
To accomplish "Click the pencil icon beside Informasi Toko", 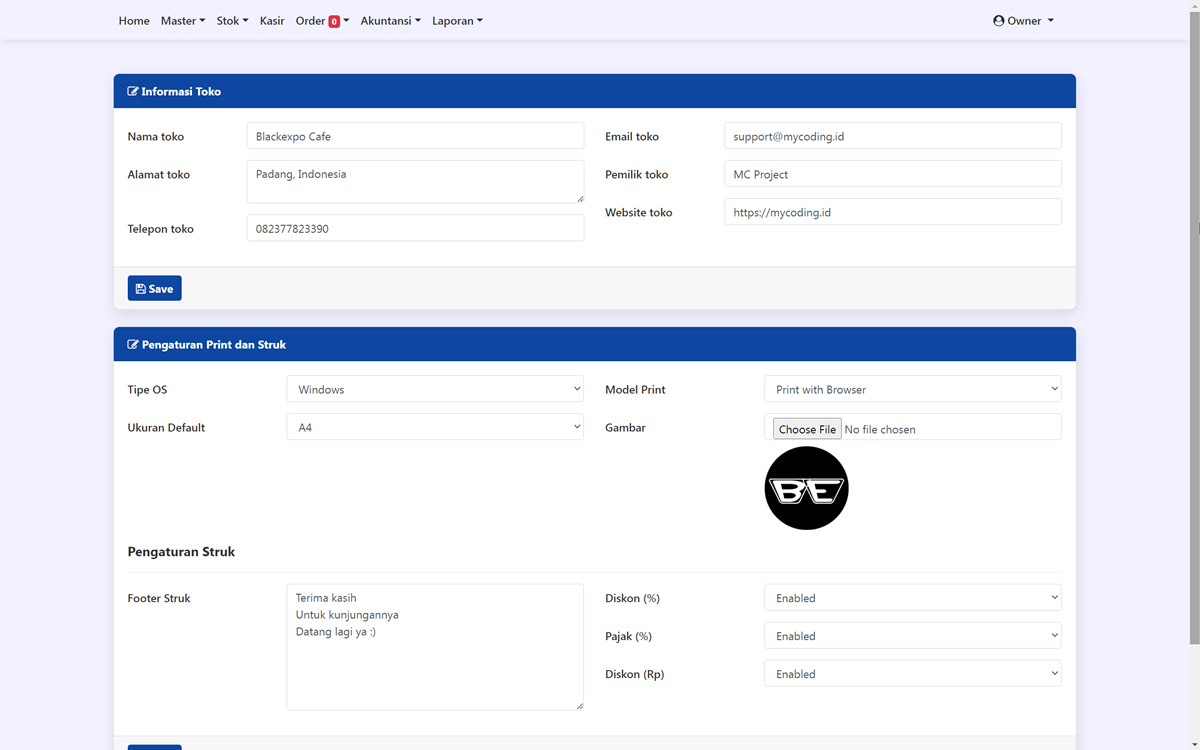I will [133, 91].
